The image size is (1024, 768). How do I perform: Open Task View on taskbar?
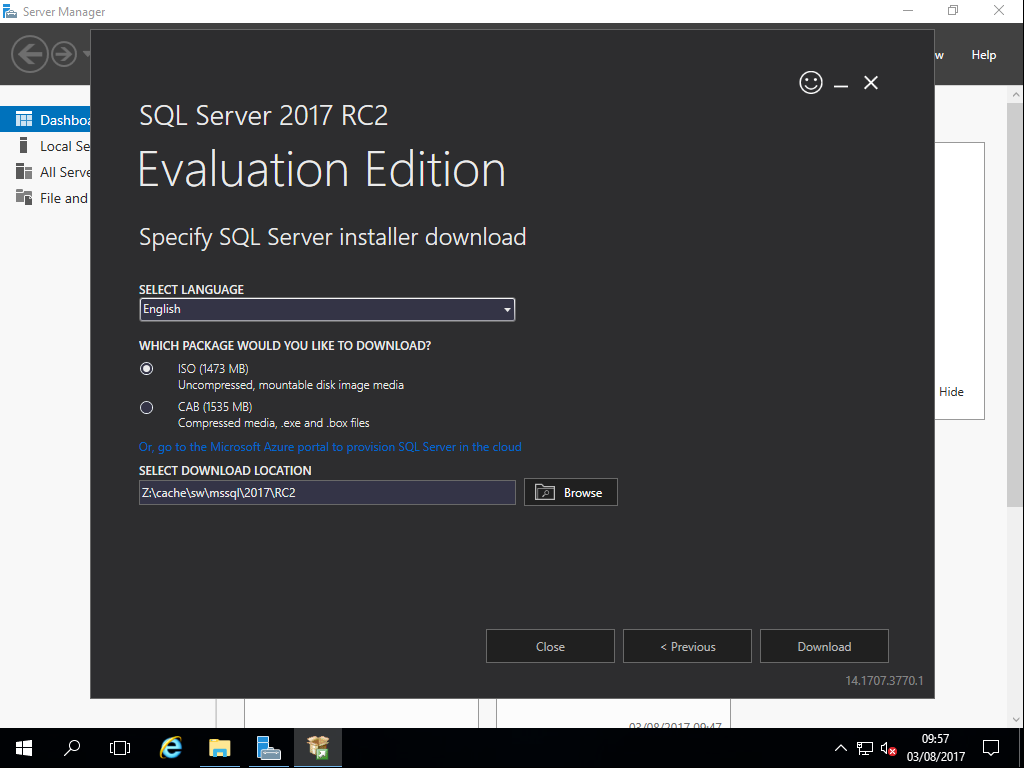120,747
